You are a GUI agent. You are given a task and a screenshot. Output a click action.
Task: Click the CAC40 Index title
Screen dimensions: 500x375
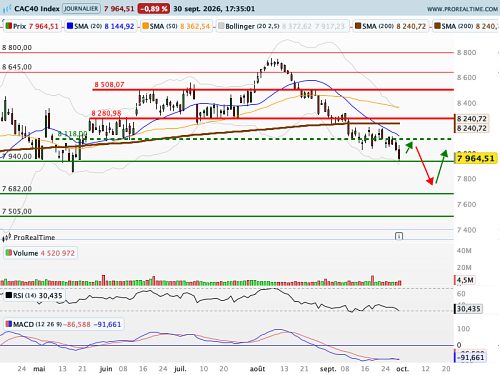pos(37,9)
